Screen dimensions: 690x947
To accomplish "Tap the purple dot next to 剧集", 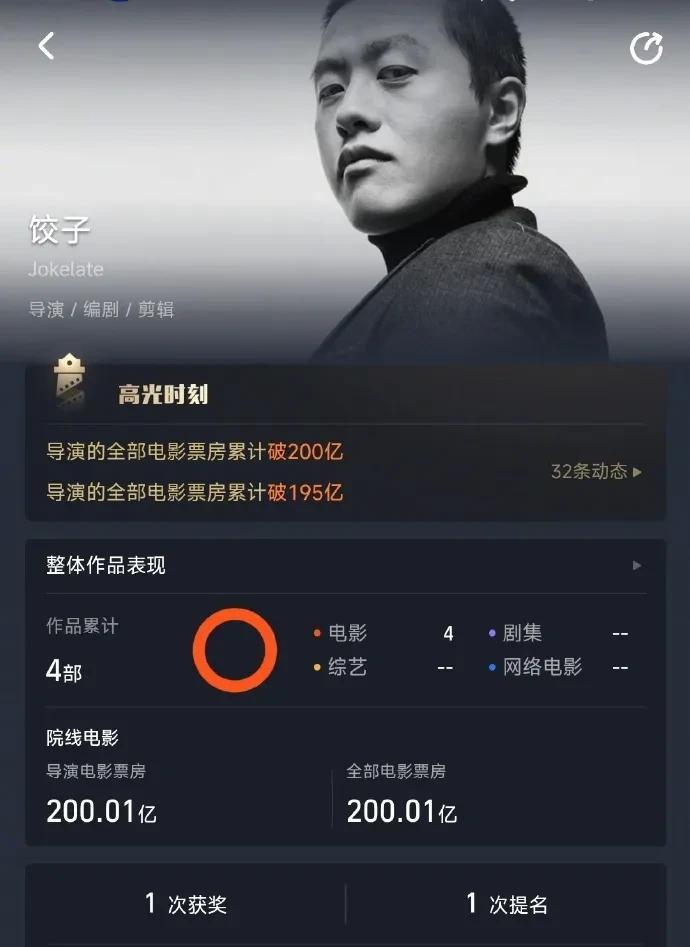I will (x=492, y=633).
